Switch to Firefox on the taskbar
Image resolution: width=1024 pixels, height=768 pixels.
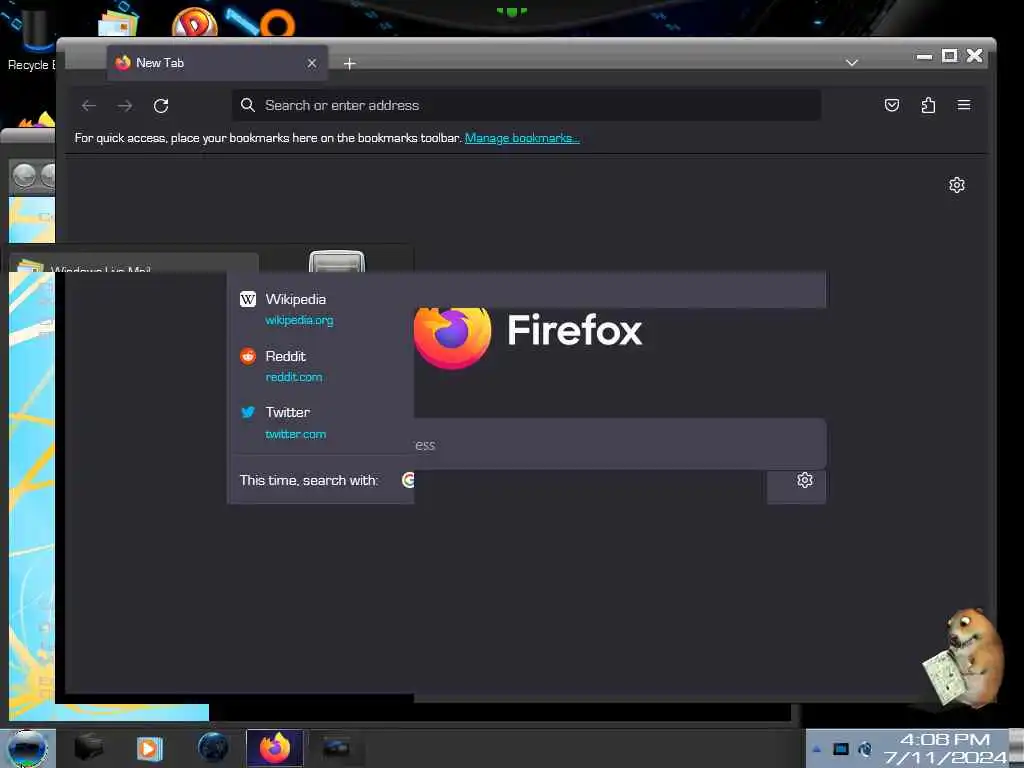click(275, 748)
